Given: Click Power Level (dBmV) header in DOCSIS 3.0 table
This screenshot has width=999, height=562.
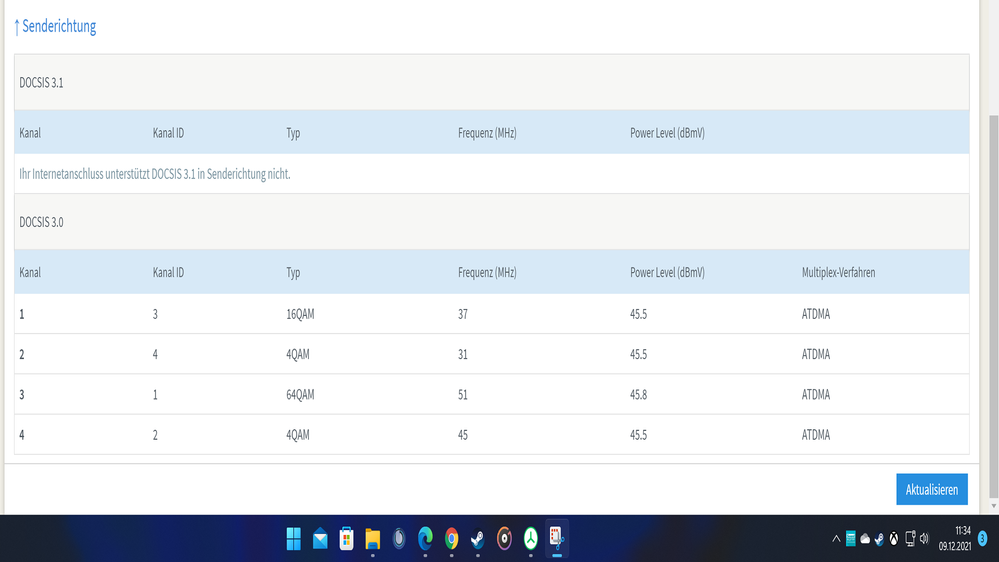Looking at the screenshot, I should coord(667,273).
